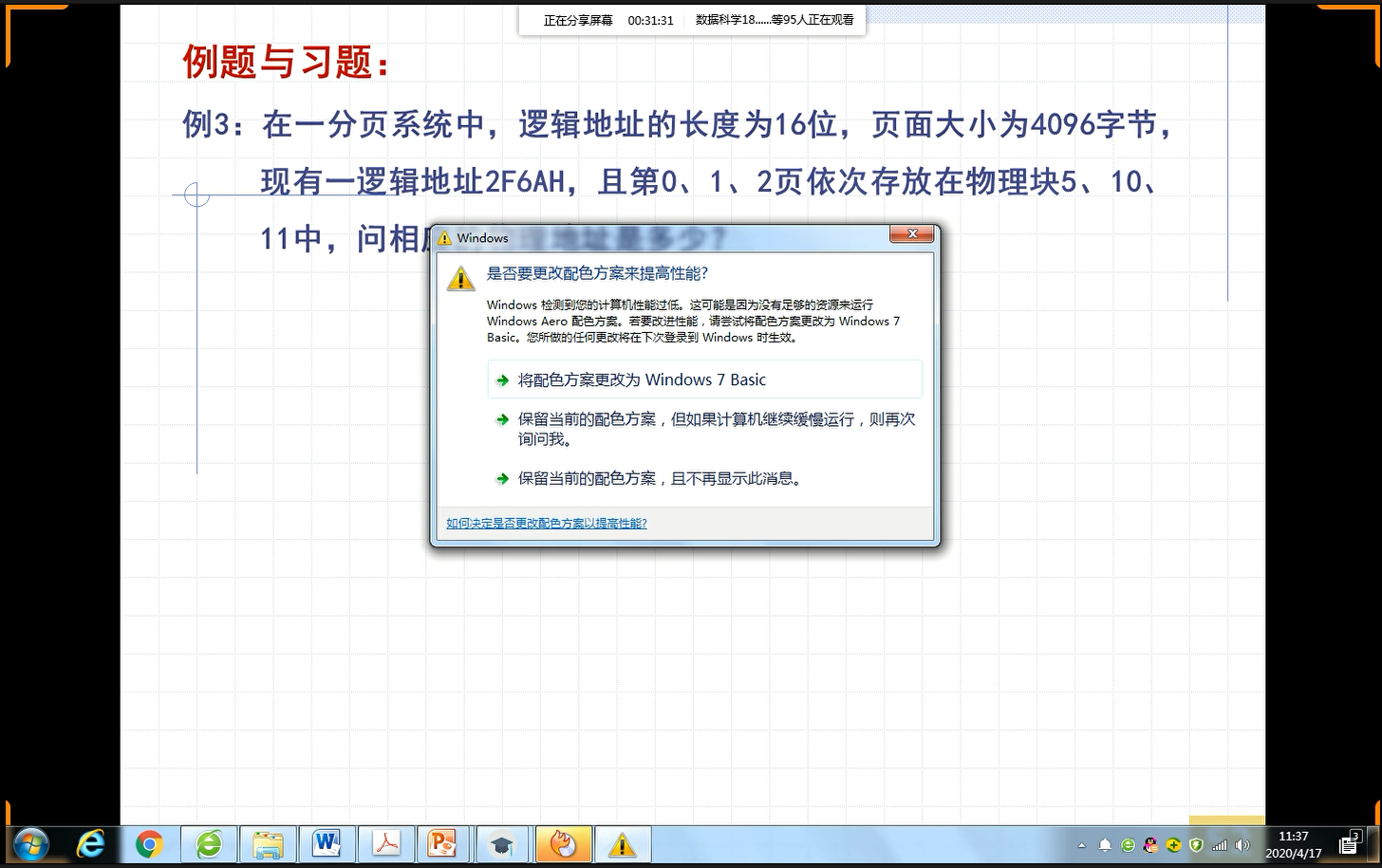Choose 将配色方案更改为 Windows 7 Basic option
This screenshot has width=1382, height=868.
click(704, 379)
